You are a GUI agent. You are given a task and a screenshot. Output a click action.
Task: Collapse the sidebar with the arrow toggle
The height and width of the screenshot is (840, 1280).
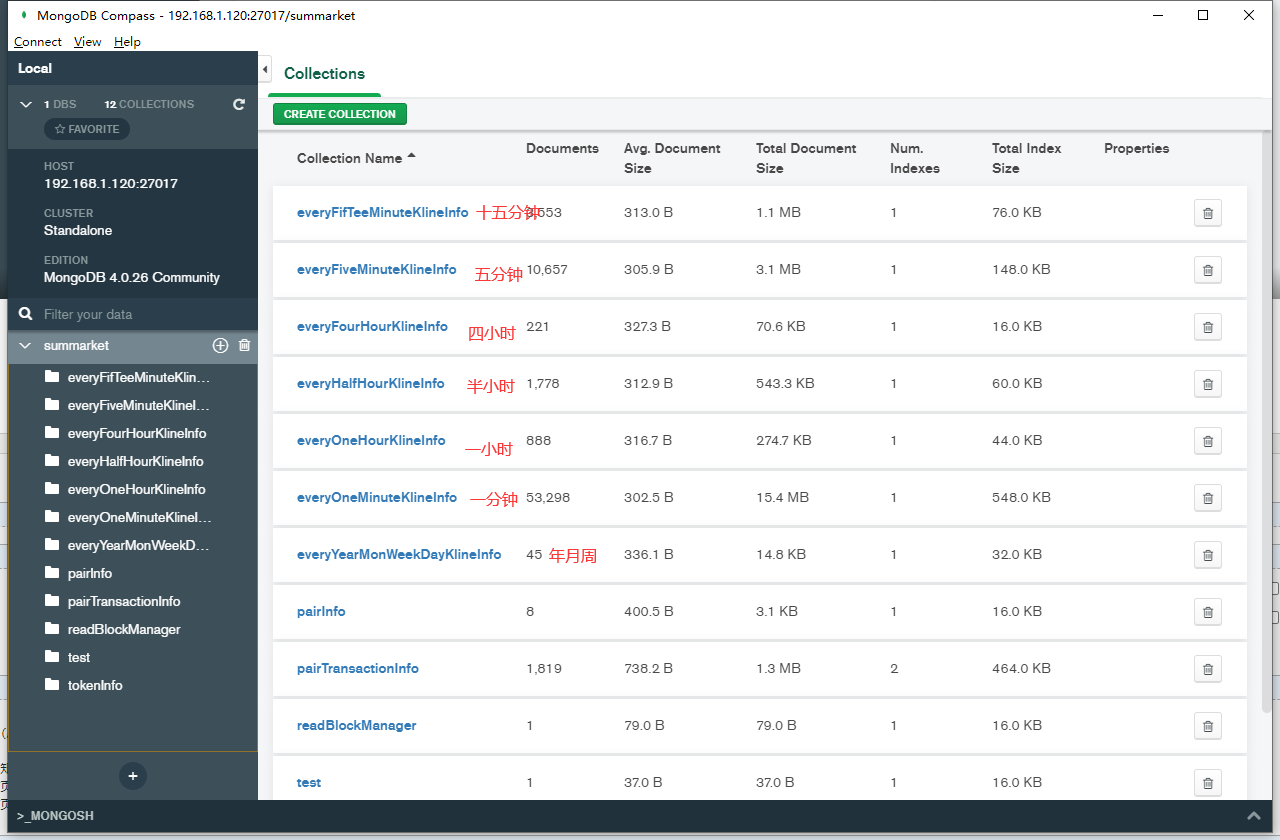(x=265, y=69)
